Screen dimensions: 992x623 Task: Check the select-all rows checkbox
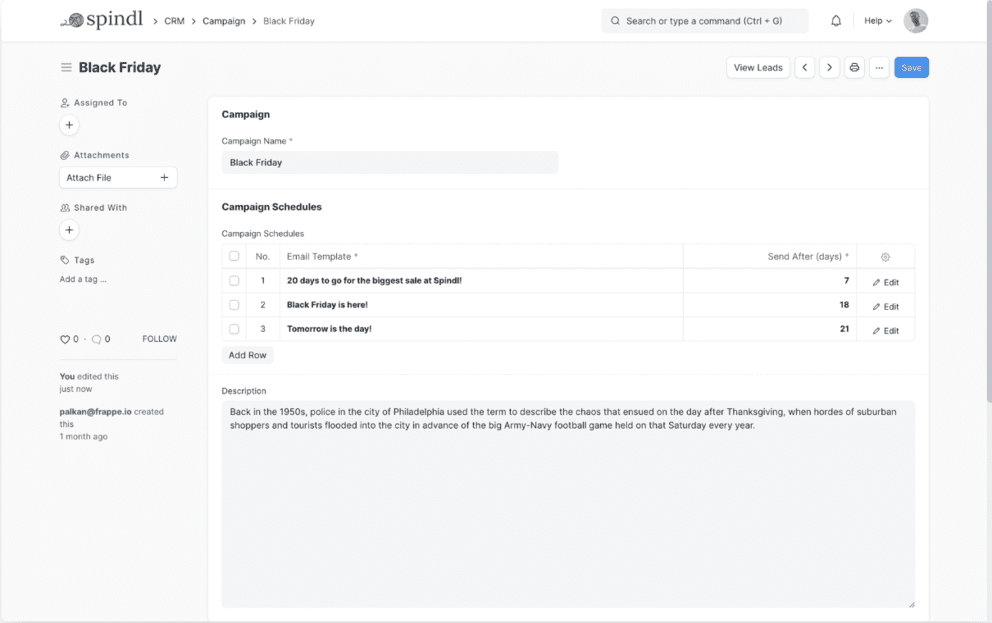(x=234, y=256)
